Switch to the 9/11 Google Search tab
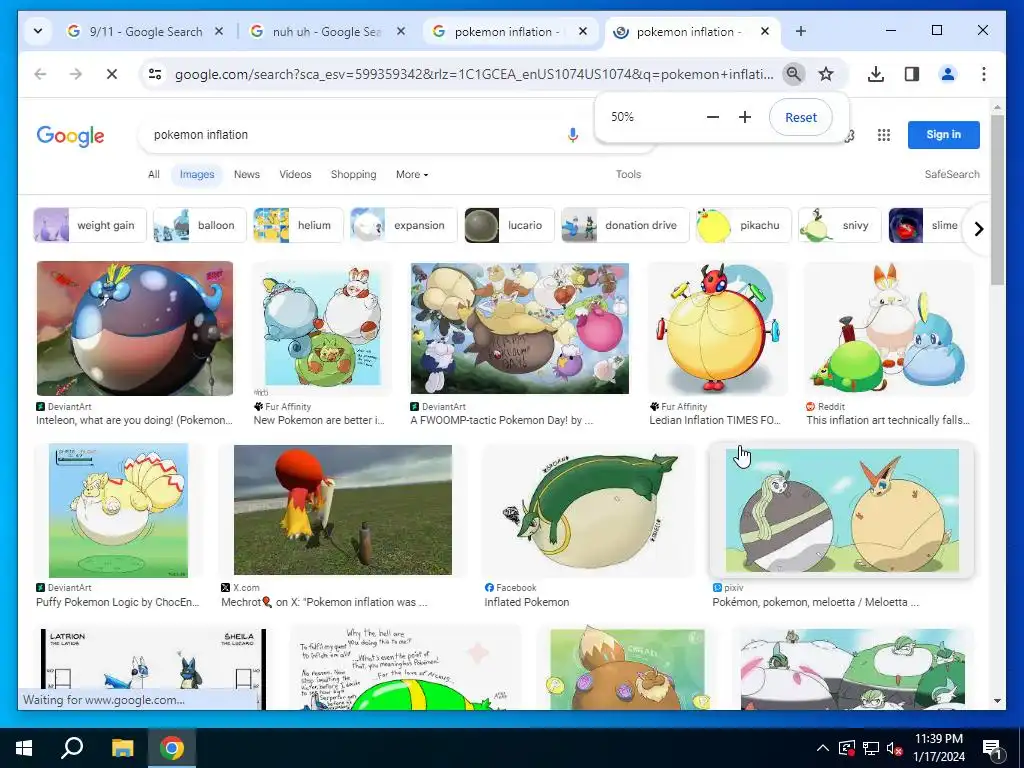 145,31
